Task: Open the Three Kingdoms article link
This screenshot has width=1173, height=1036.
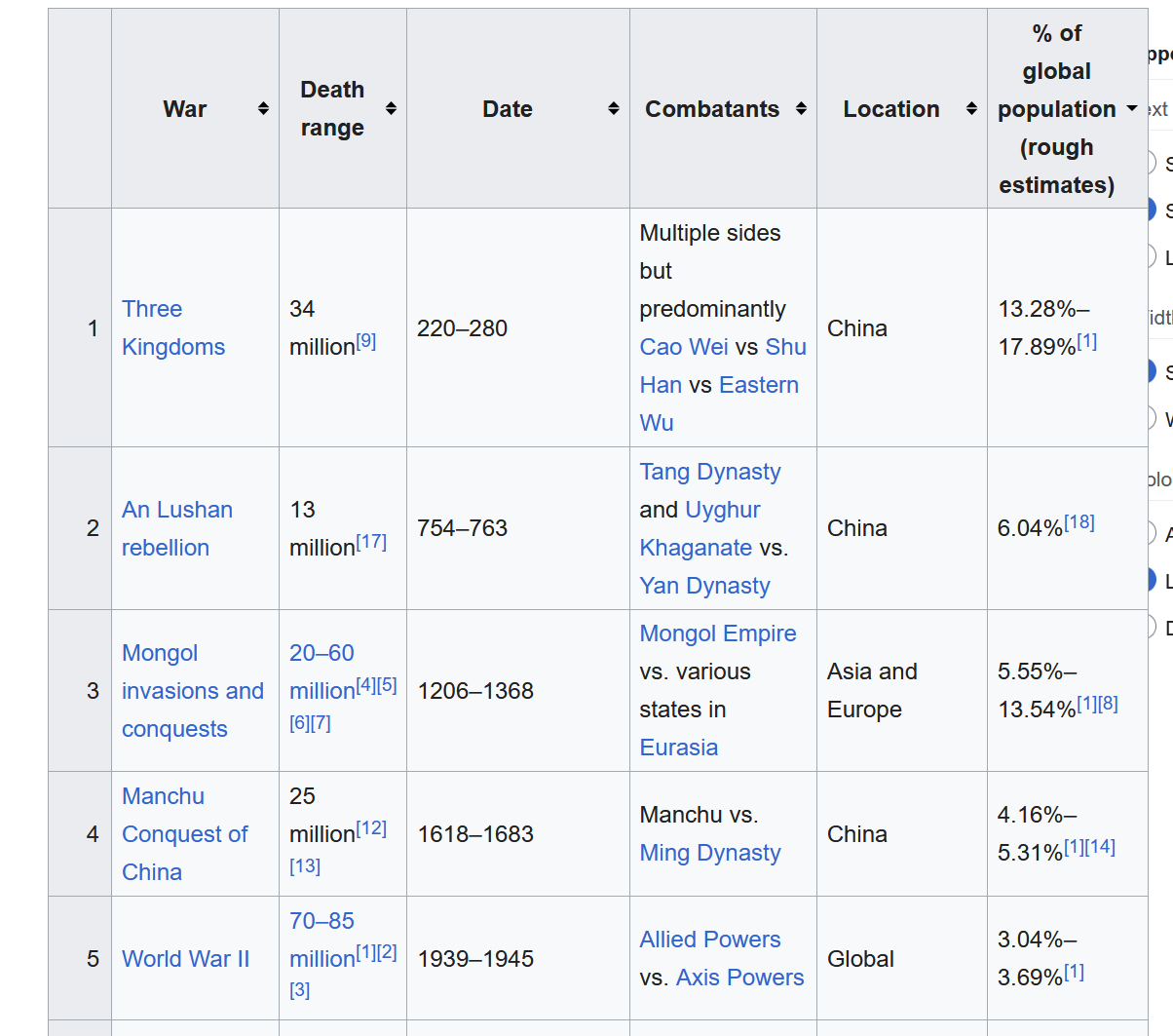Action: pyautogui.click(x=173, y=327)
